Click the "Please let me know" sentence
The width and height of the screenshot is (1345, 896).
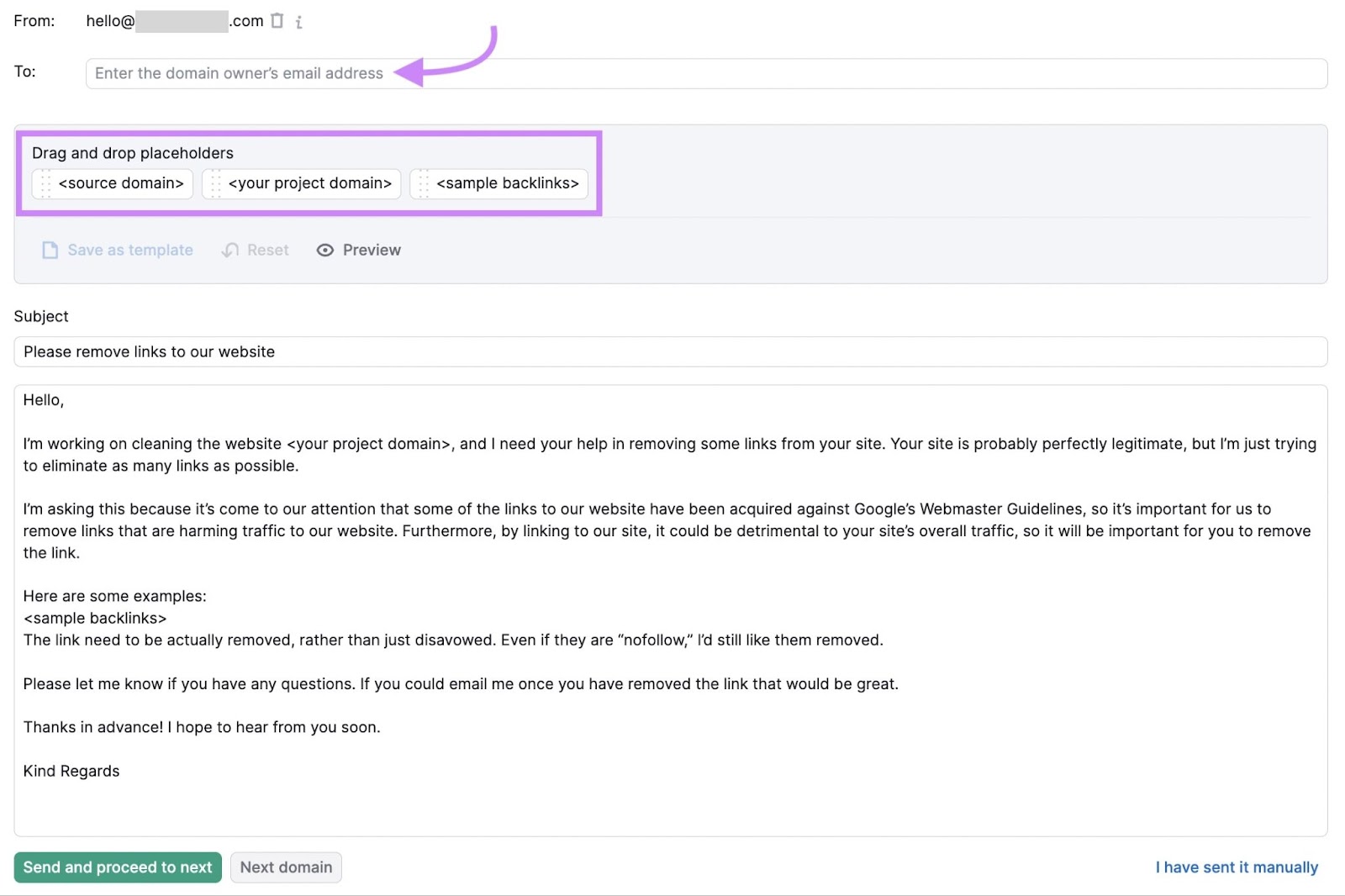click(x=461, y=683)
